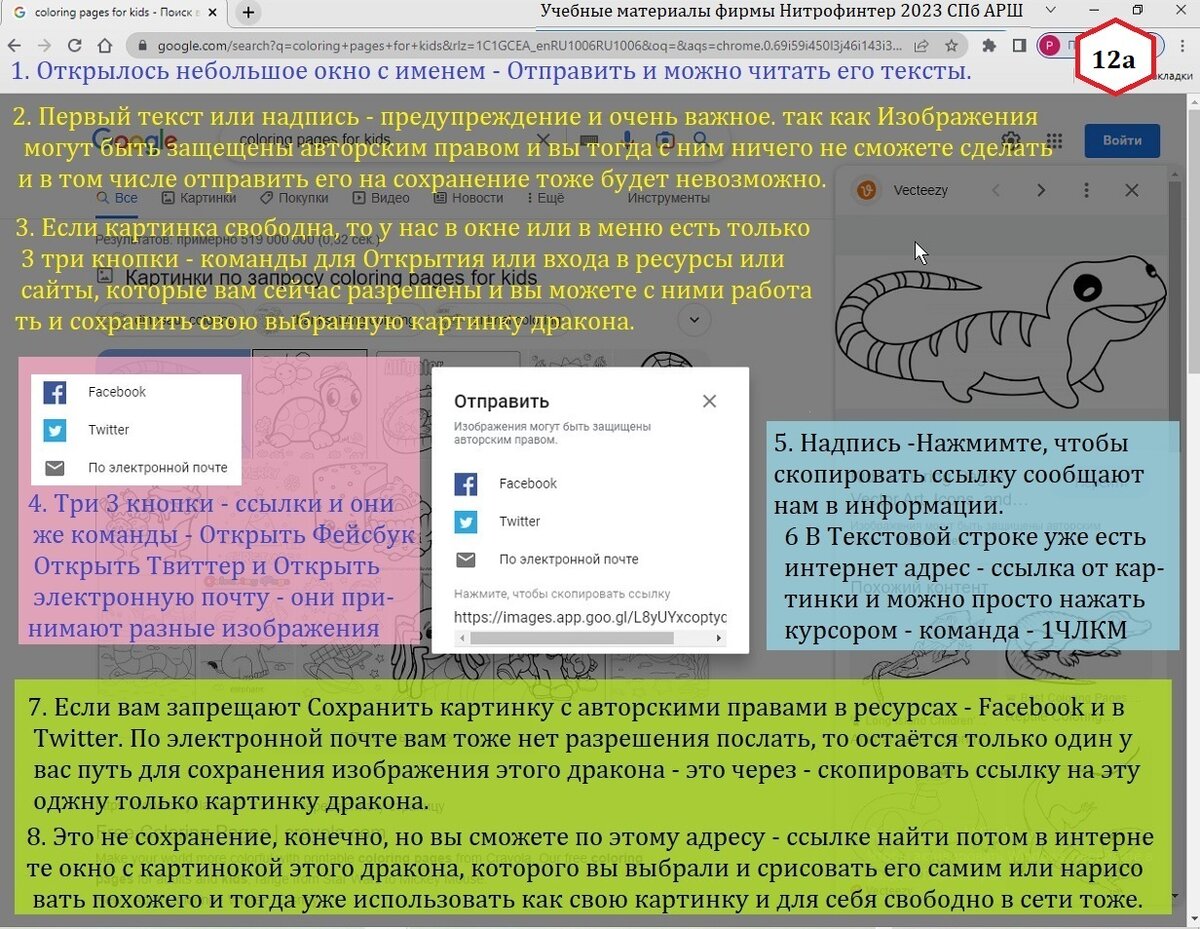Click the envelope icon in the Отправить dialog
Screen dimensions: 1200x929
click(466, 560)
